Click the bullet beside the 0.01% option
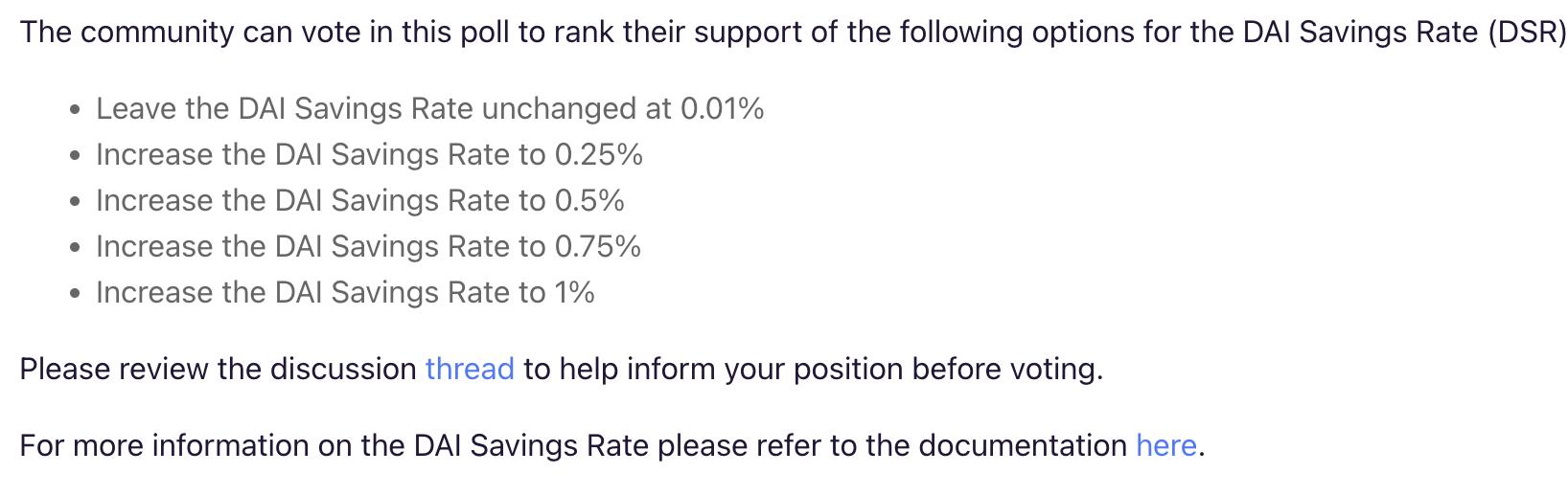This screenshot has height=496, width=1568. [76, 110]
